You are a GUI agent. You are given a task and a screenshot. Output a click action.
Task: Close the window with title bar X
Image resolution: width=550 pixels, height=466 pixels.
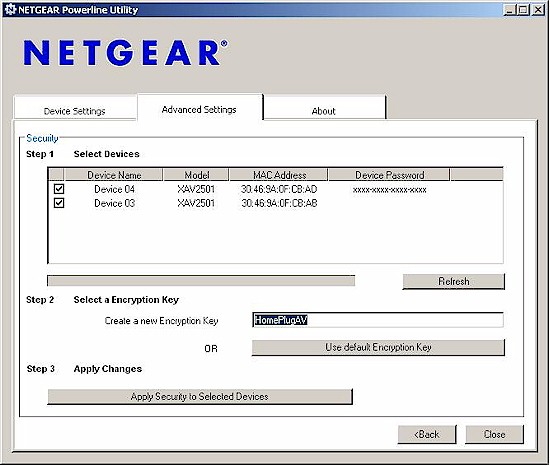[538, 9]
